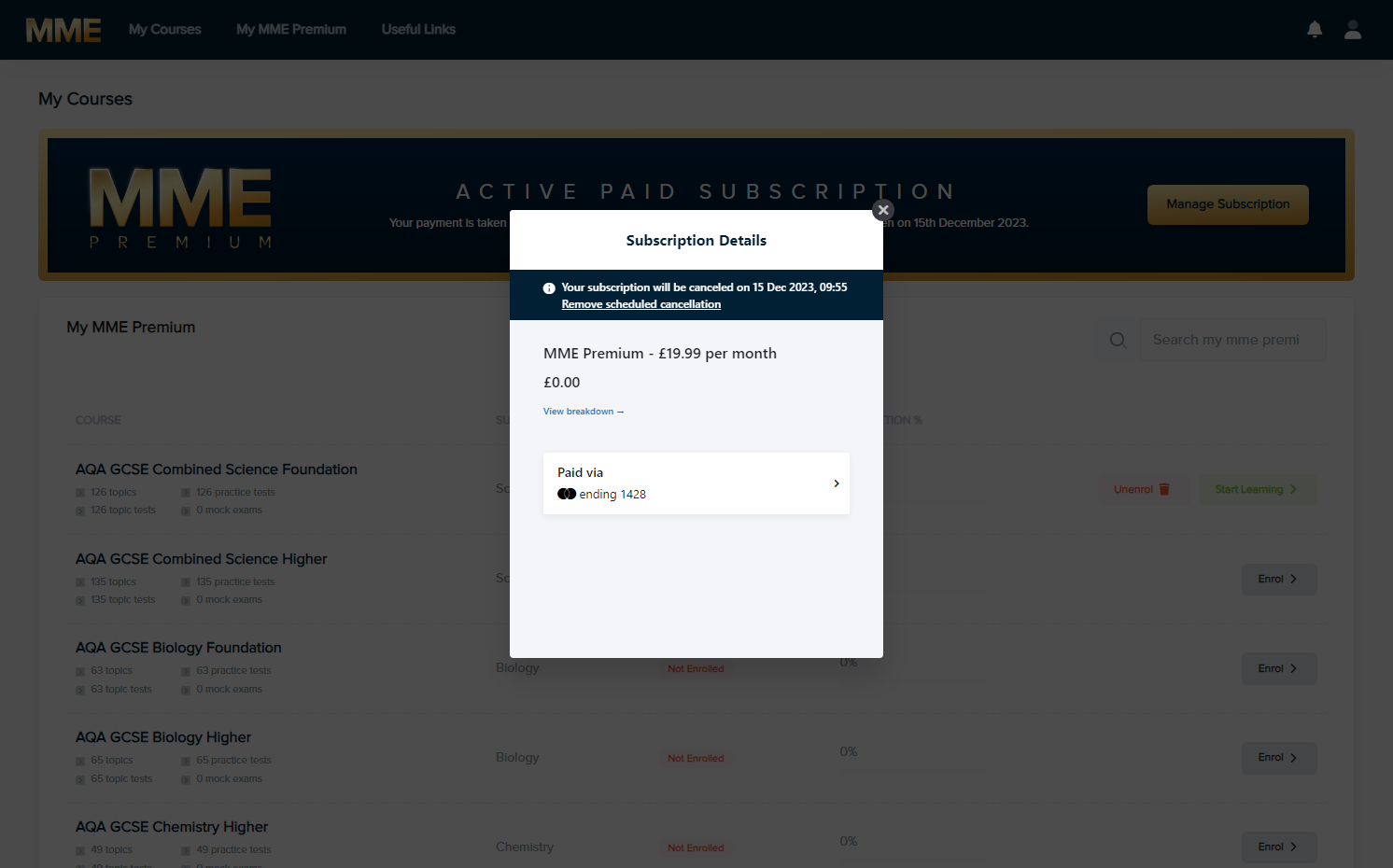Open My MME Premium menu

pyautogui.click(x=291, y=30)
